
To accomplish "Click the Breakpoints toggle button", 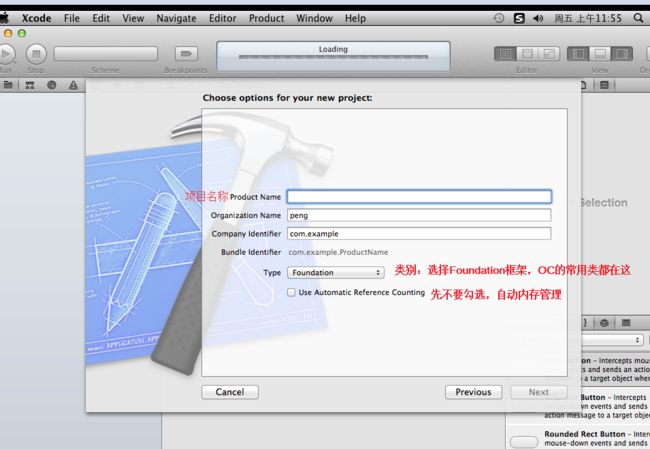I will (x=186, y=53).
